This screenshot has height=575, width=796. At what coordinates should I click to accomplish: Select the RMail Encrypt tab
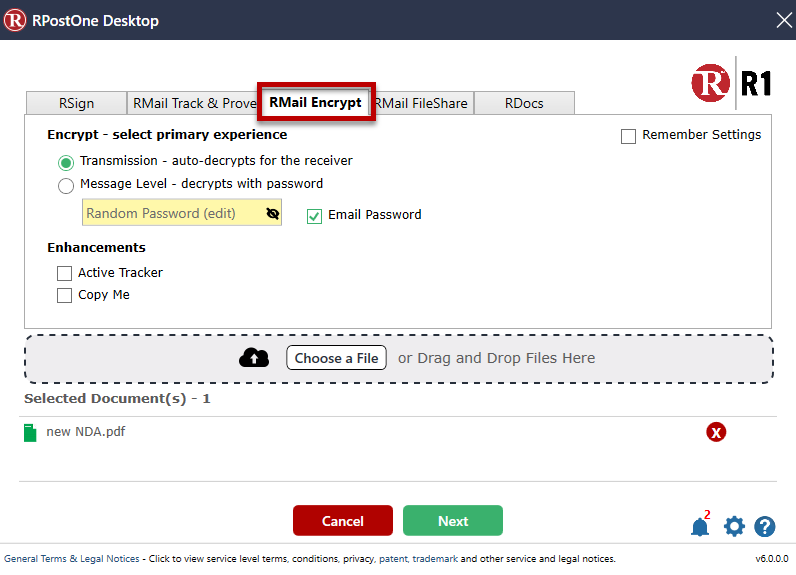point(315,102)
